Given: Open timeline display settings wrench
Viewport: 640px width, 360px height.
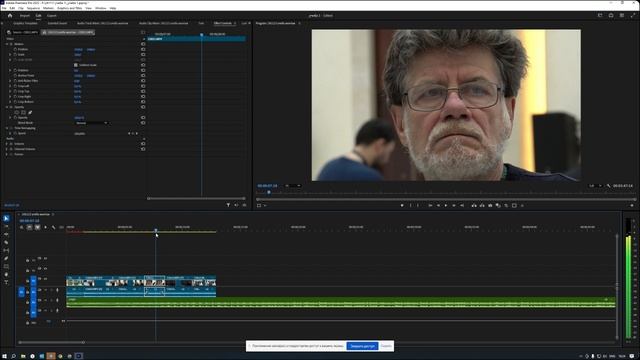Looking at the screenshot, I should pos(53,227).
